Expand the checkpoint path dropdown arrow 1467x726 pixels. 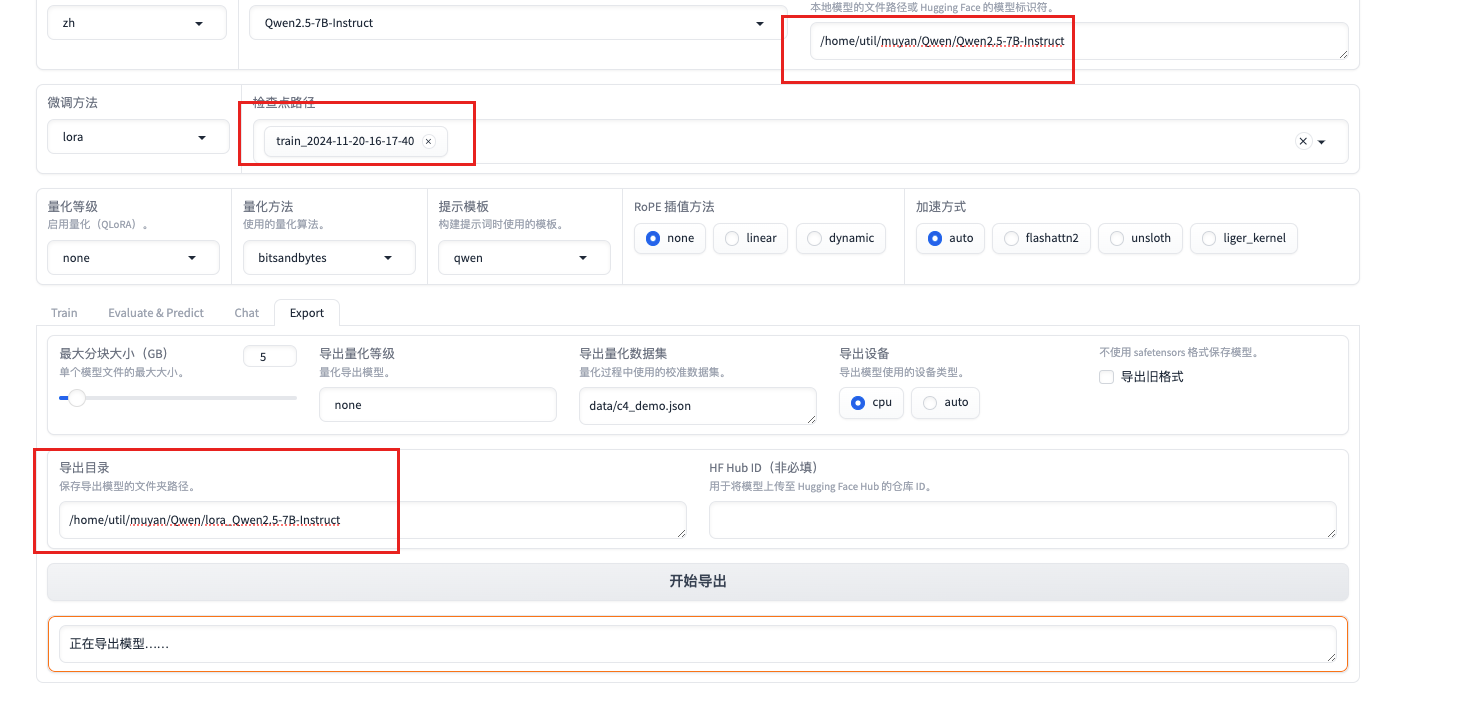click(x=1322, y=142)
